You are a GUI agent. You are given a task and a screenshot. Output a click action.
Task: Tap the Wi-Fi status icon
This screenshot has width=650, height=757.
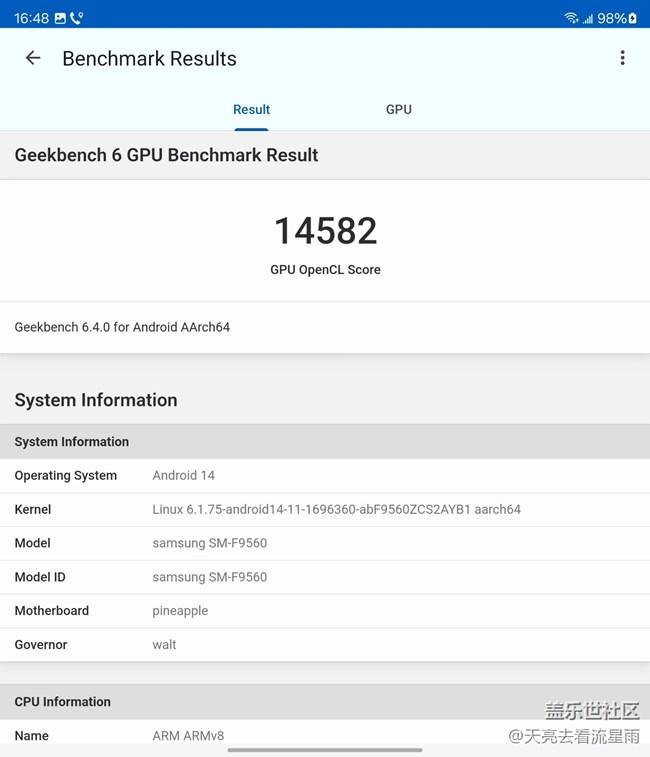(571, 18)
